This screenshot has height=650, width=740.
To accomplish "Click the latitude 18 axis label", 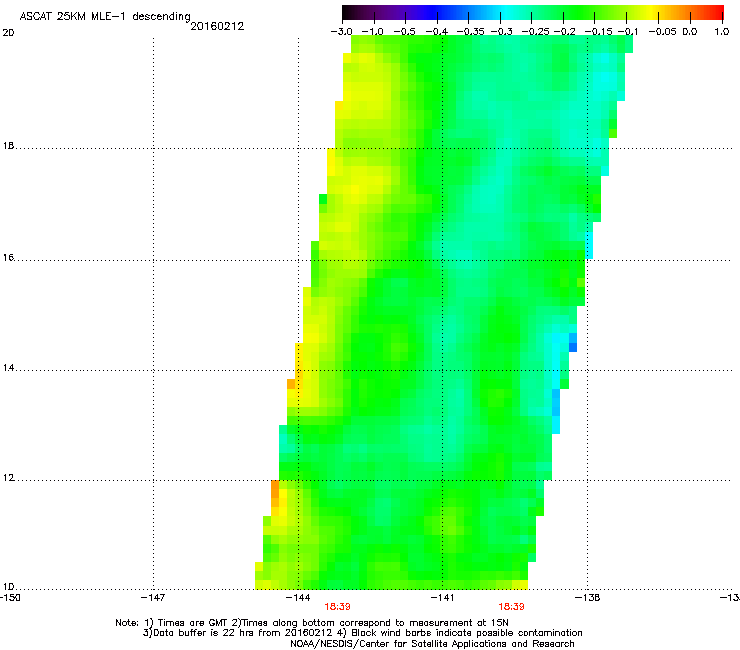I will pos(8,146).
